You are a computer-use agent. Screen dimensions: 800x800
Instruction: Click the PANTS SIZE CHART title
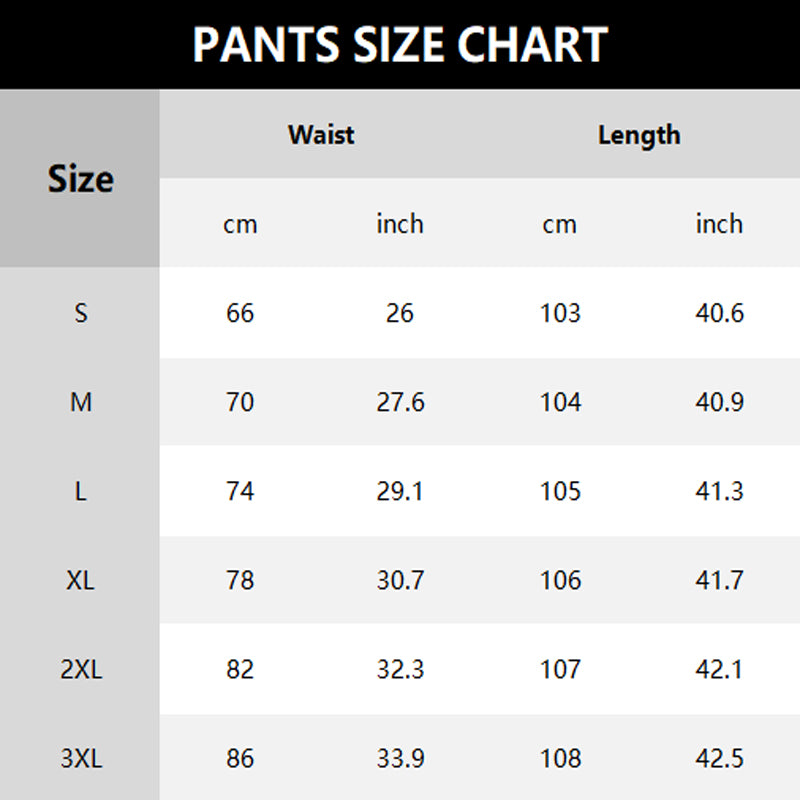[400, 45]
